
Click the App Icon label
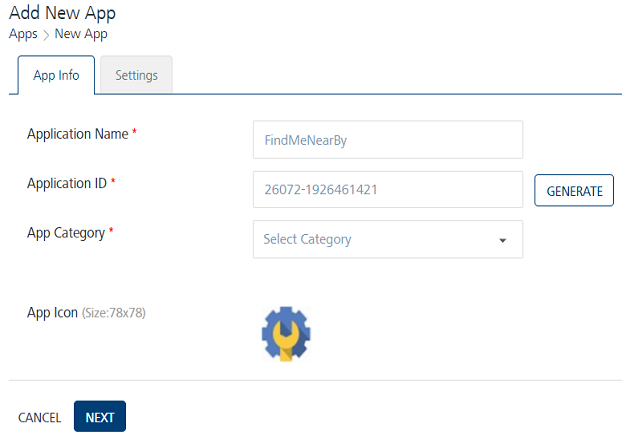click(x=52, y=313)
